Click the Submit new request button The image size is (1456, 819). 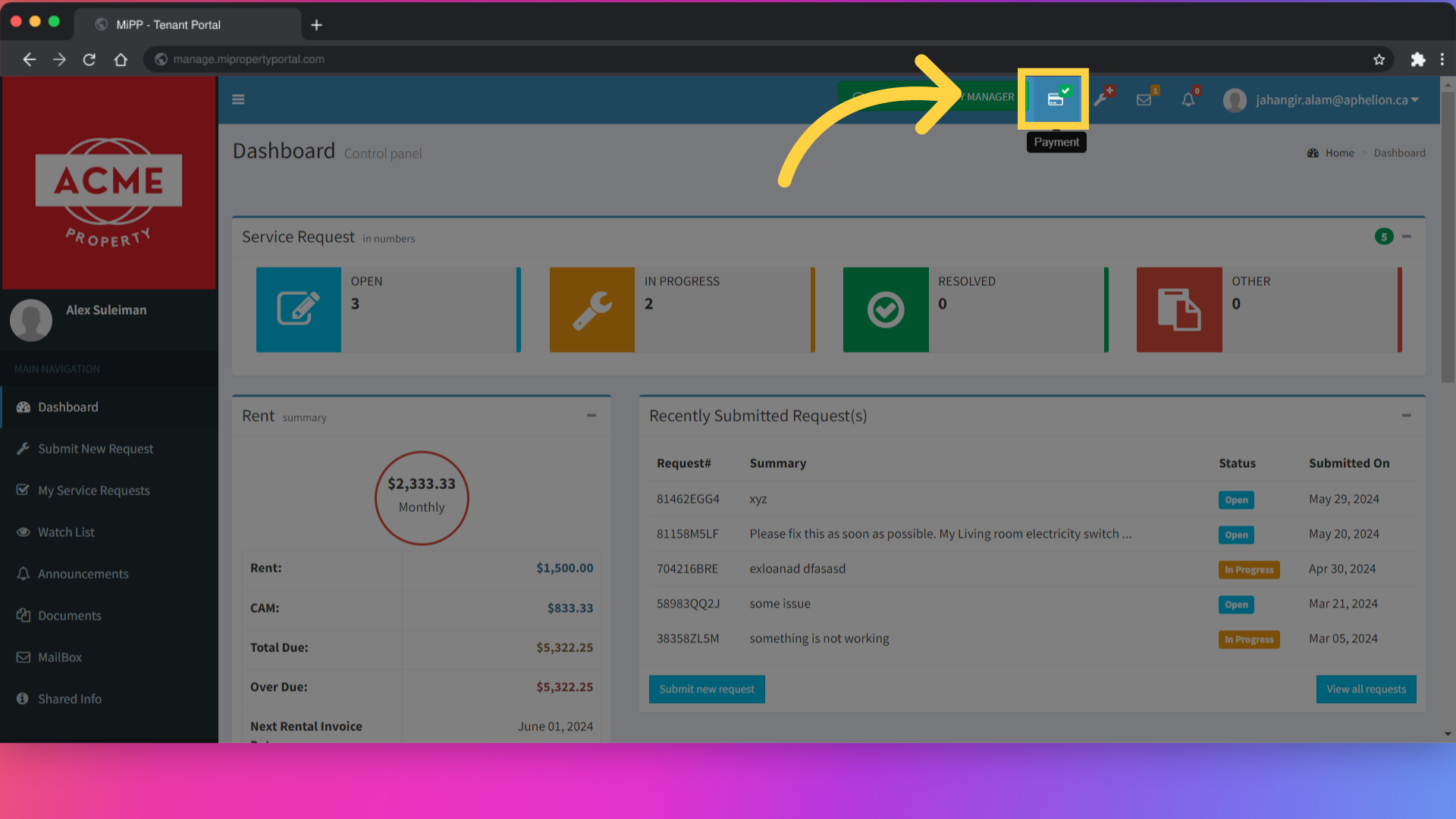coord(707,689)
